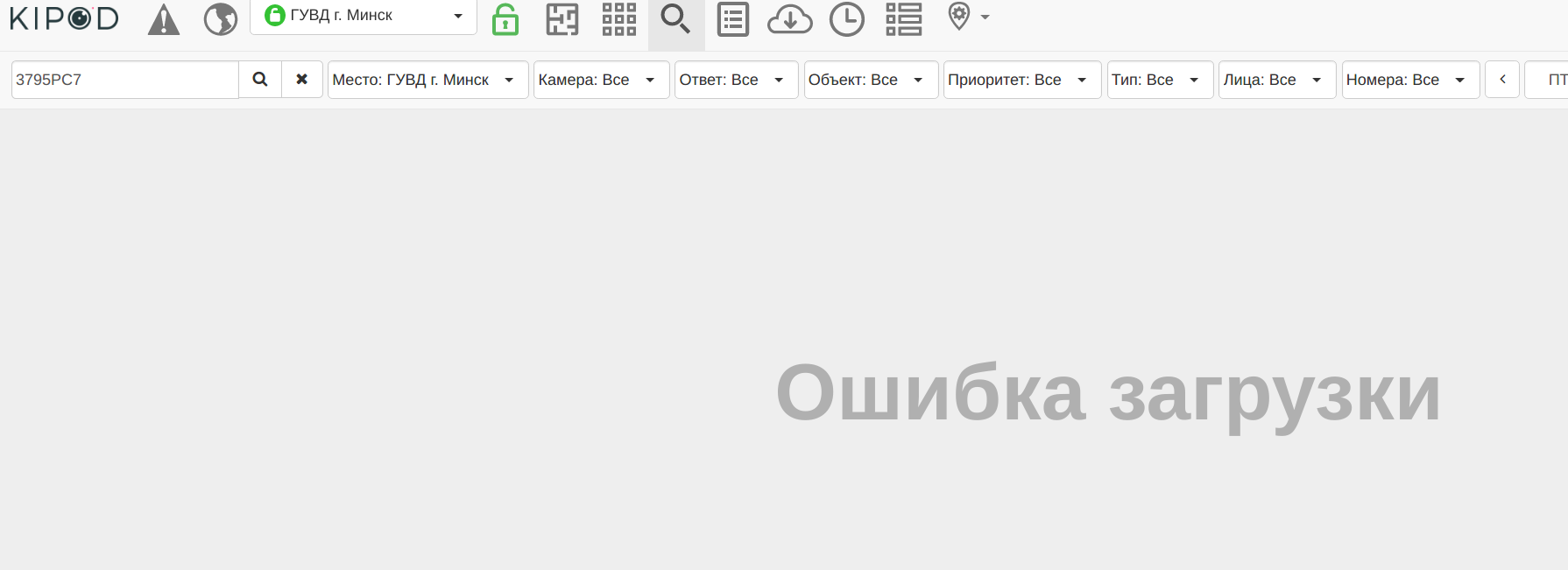Viewport: 1568px width, 570px height.
Task: Click the partially visible ПТ date button
Action: (1547, 80)
